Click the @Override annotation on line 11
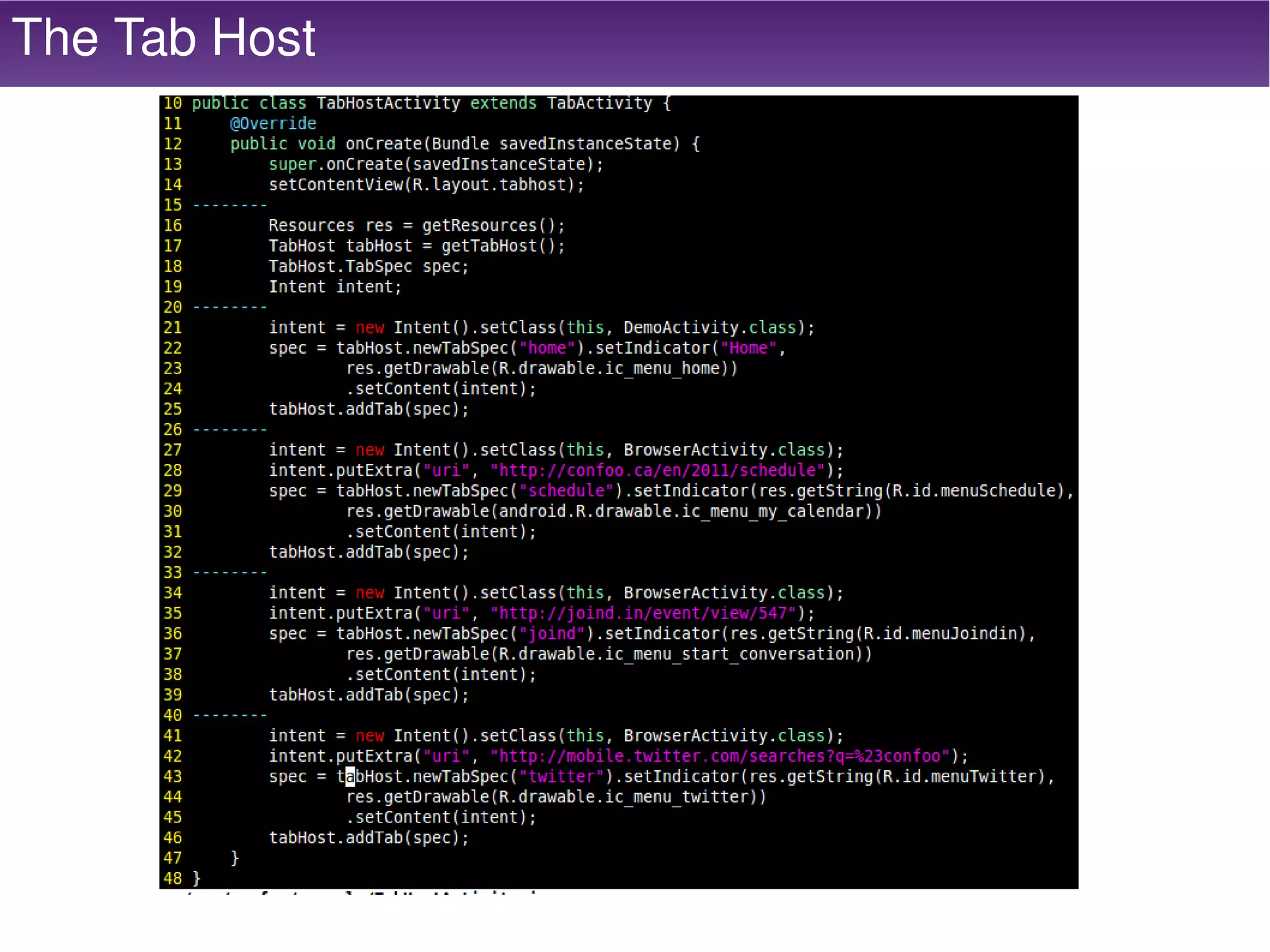The height and width of the screenshot is (952, 1270). coord(273,123)
